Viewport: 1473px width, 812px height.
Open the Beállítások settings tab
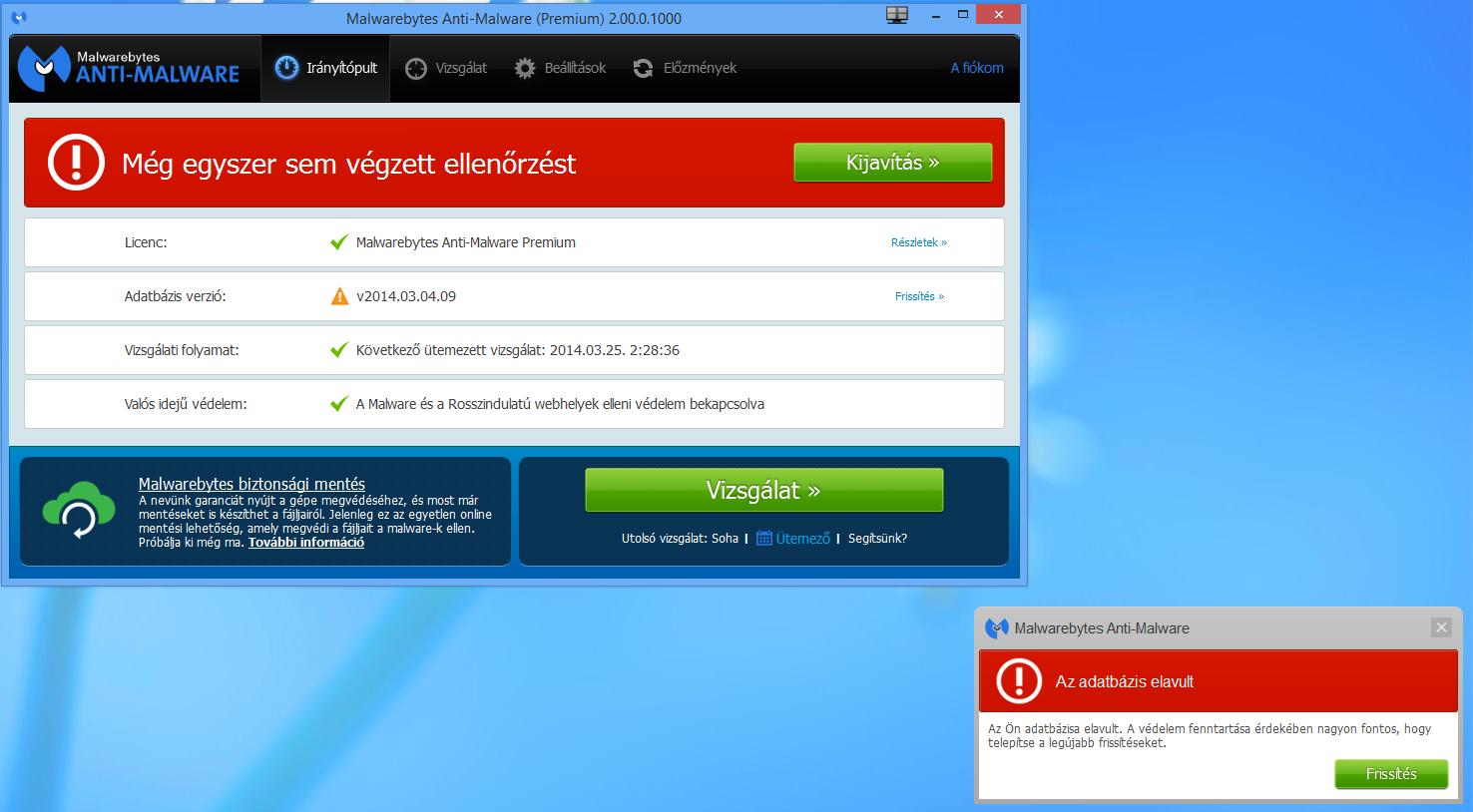coord(560,68)
